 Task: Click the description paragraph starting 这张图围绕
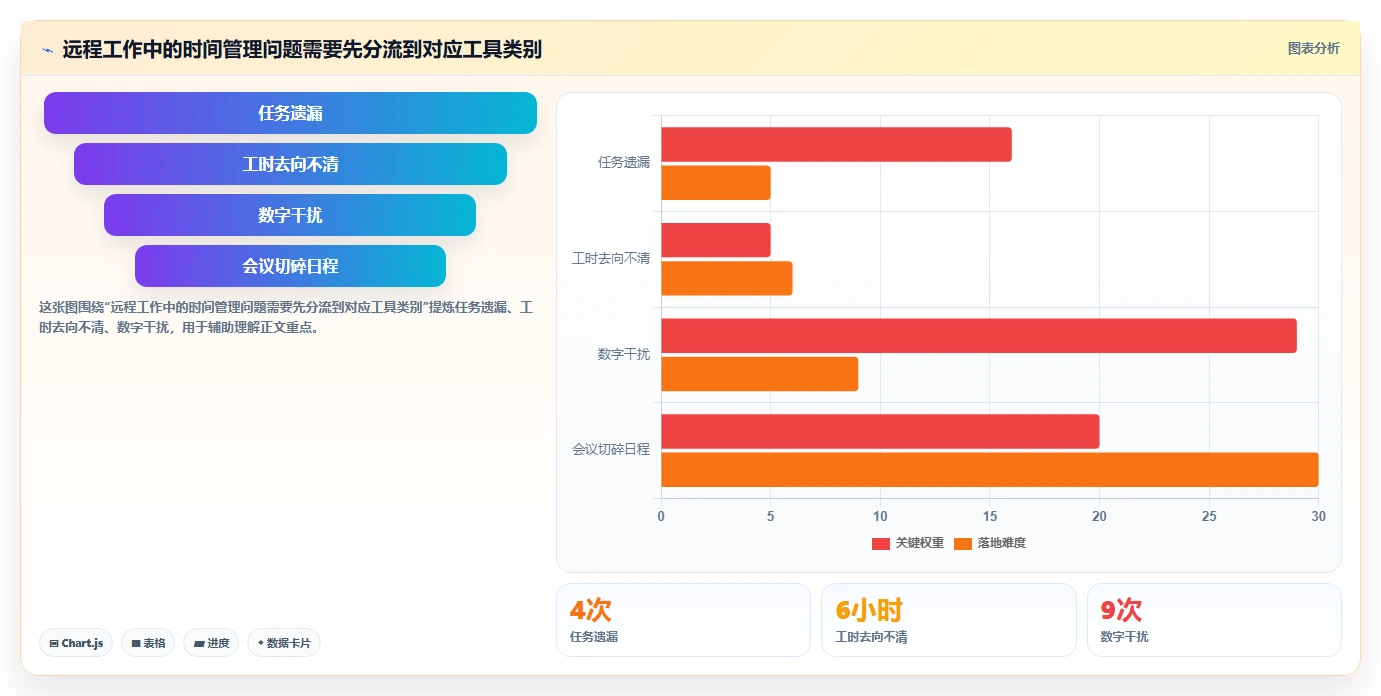tap(286, 317)
